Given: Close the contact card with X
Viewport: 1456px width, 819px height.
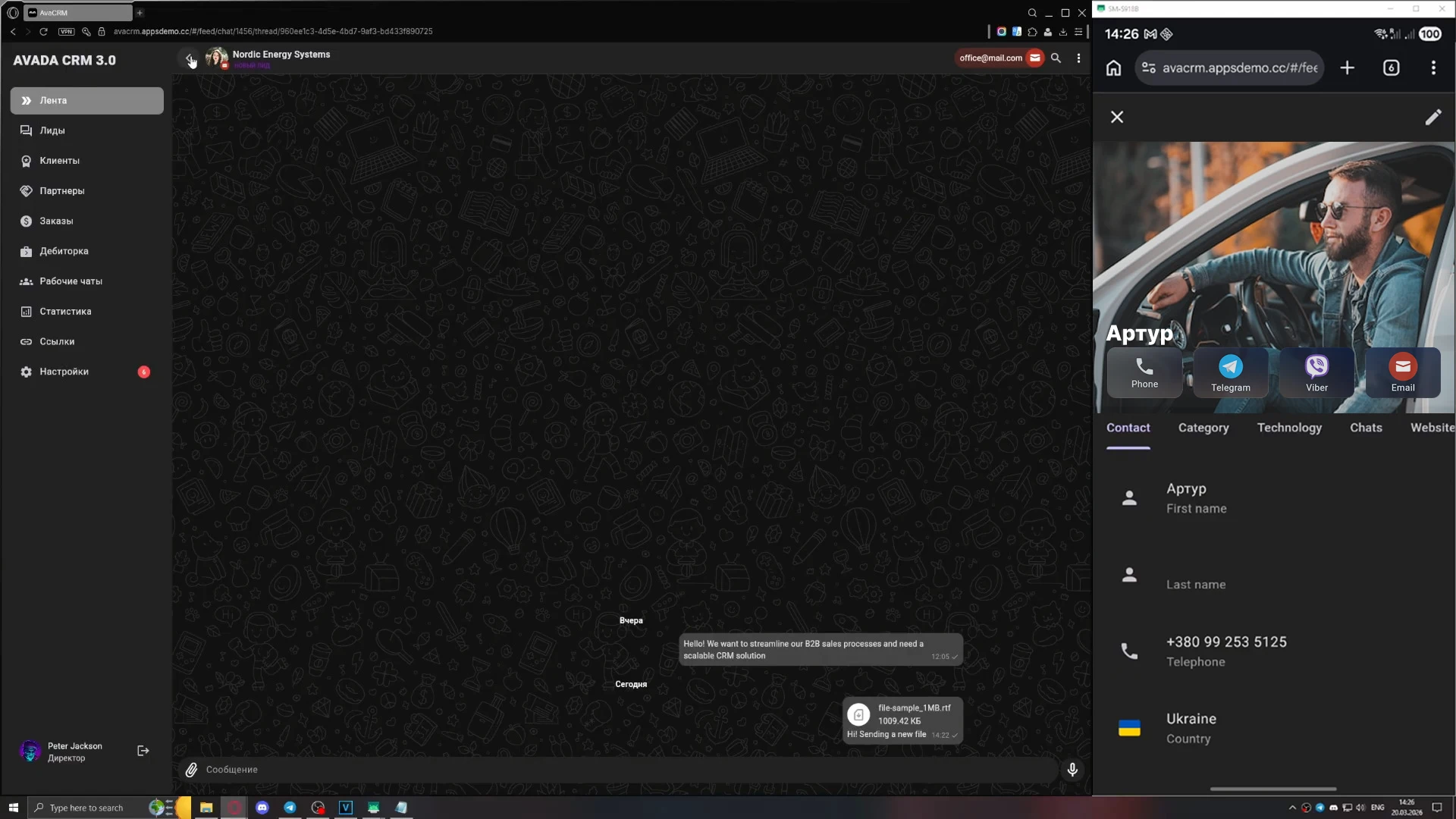Looking at the screenshot, I should coord(1117,117).
